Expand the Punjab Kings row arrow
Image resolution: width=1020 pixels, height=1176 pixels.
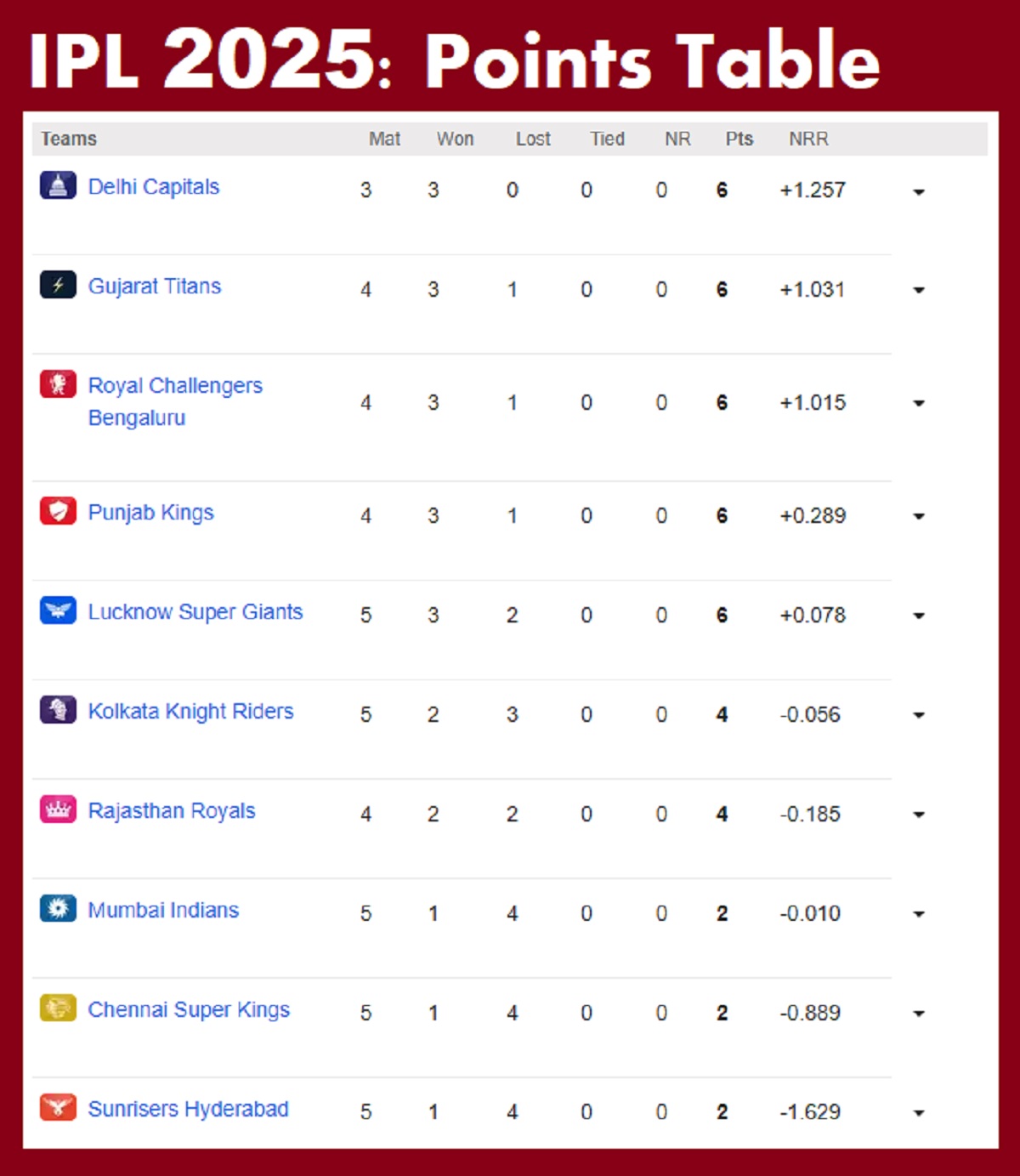(x=918, y=517)
